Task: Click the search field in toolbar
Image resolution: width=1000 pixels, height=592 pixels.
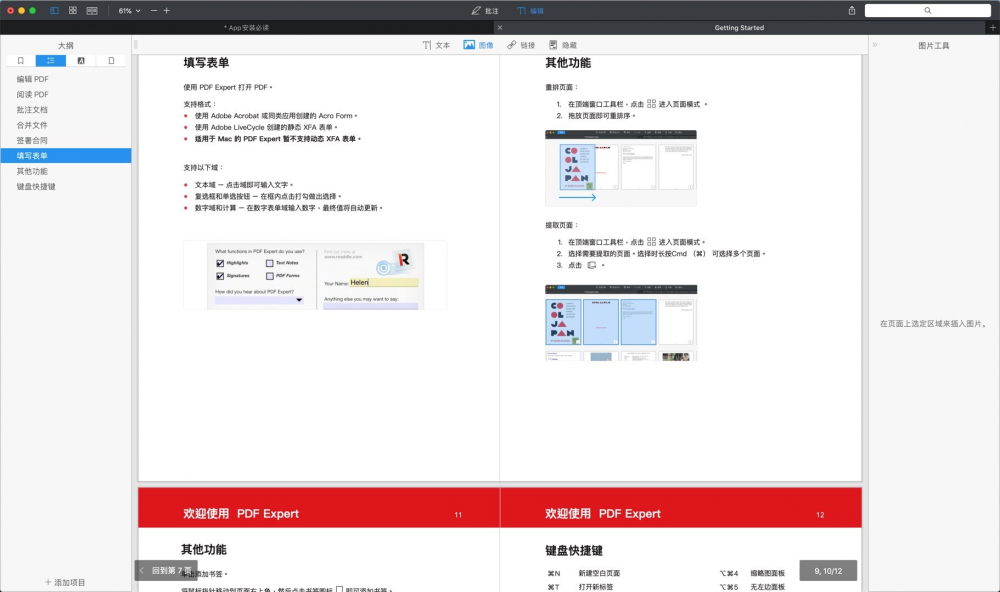Action: point(927,10)
